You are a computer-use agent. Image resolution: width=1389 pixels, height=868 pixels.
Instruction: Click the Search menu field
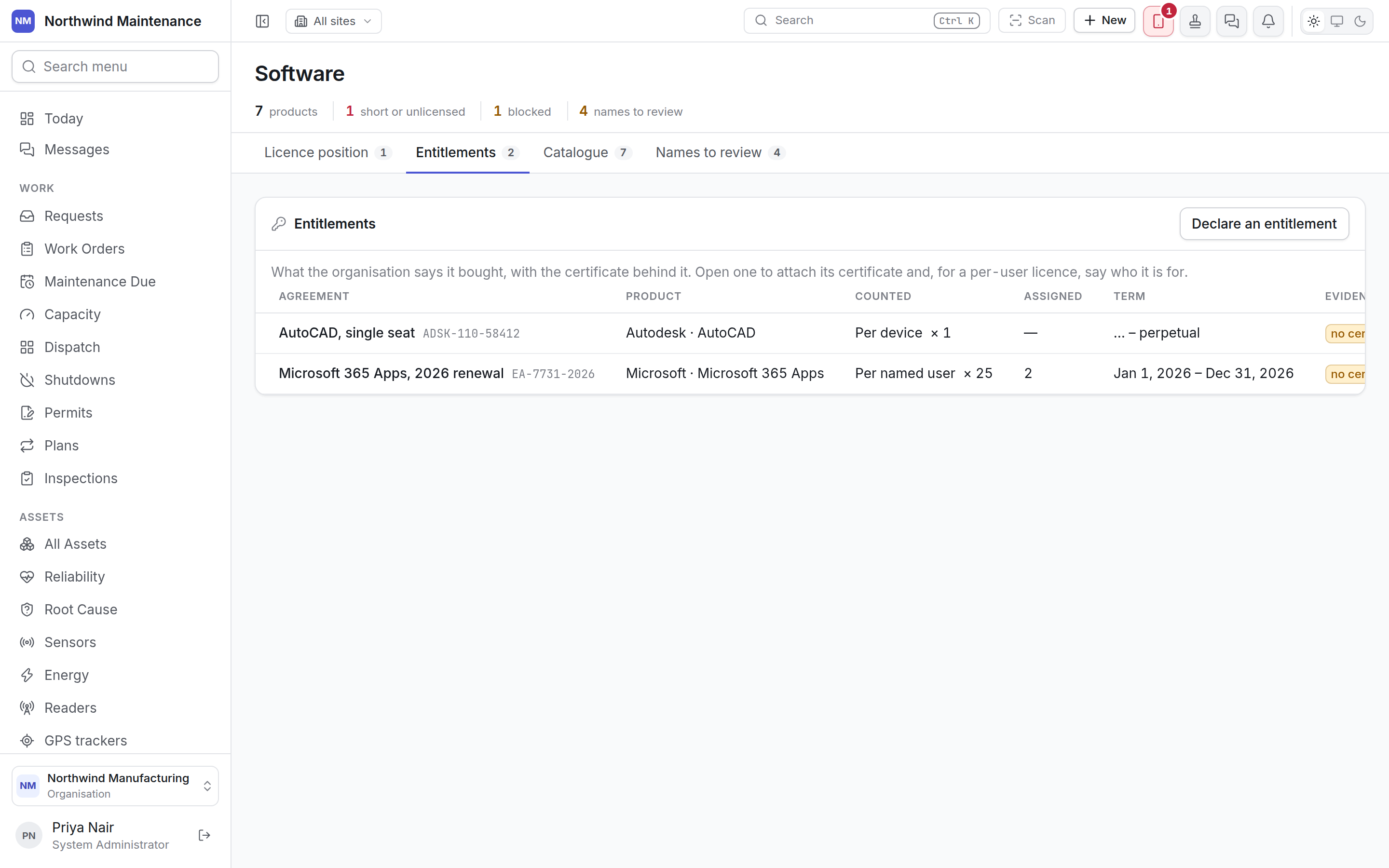pos(115,67)
